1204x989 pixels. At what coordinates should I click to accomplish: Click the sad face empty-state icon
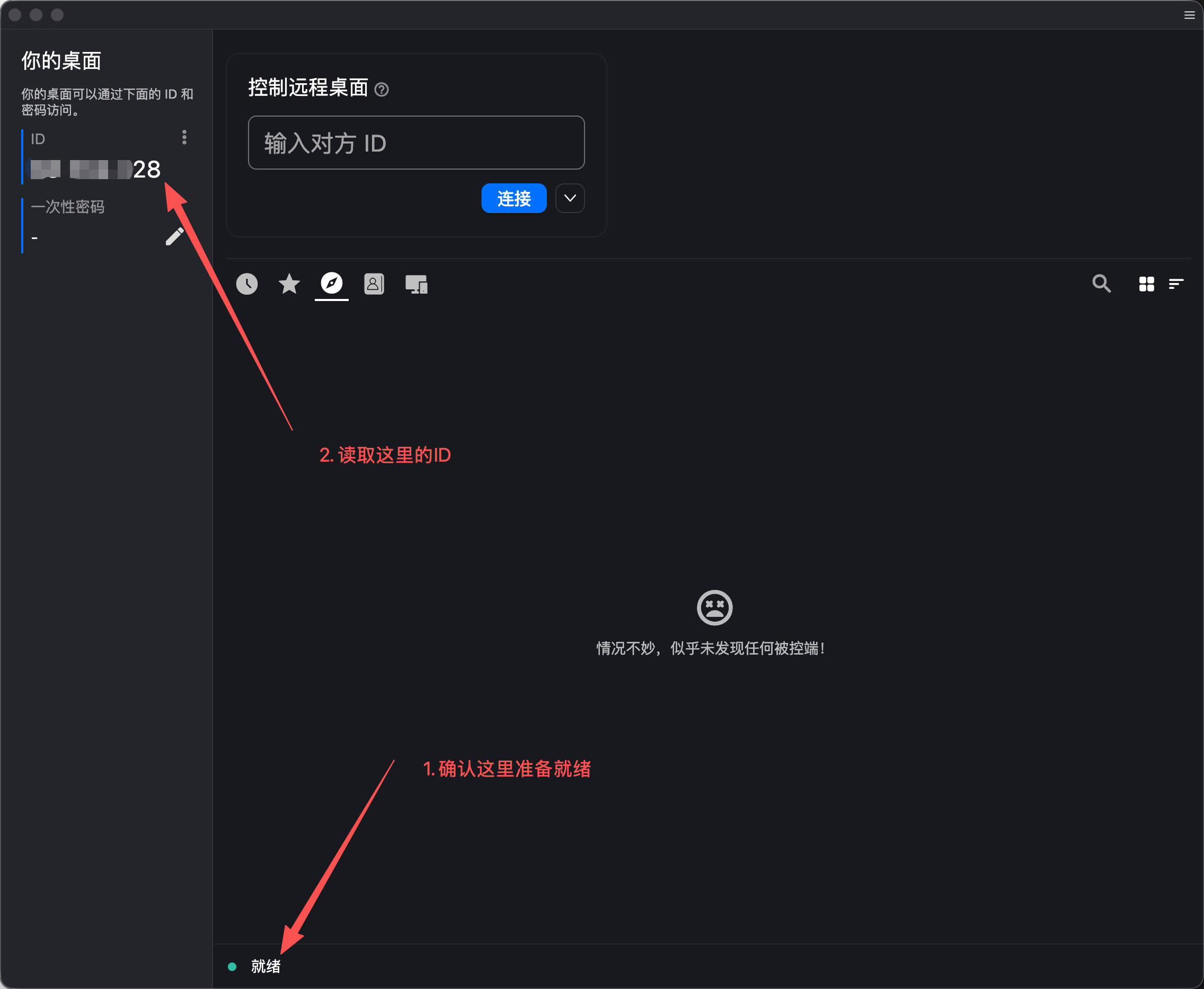pyautogui.click(x=714, y=607)
